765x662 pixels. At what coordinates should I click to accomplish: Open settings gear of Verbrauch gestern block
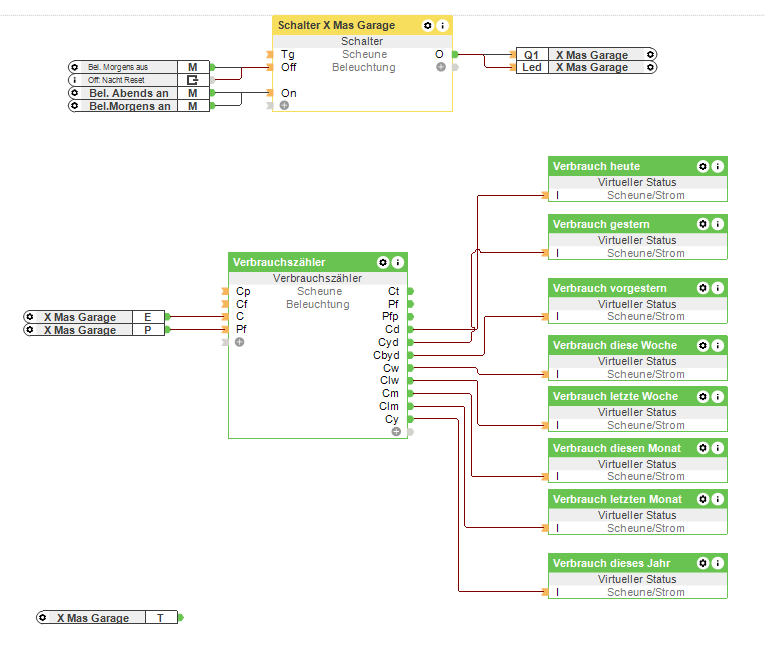[703, 224]
